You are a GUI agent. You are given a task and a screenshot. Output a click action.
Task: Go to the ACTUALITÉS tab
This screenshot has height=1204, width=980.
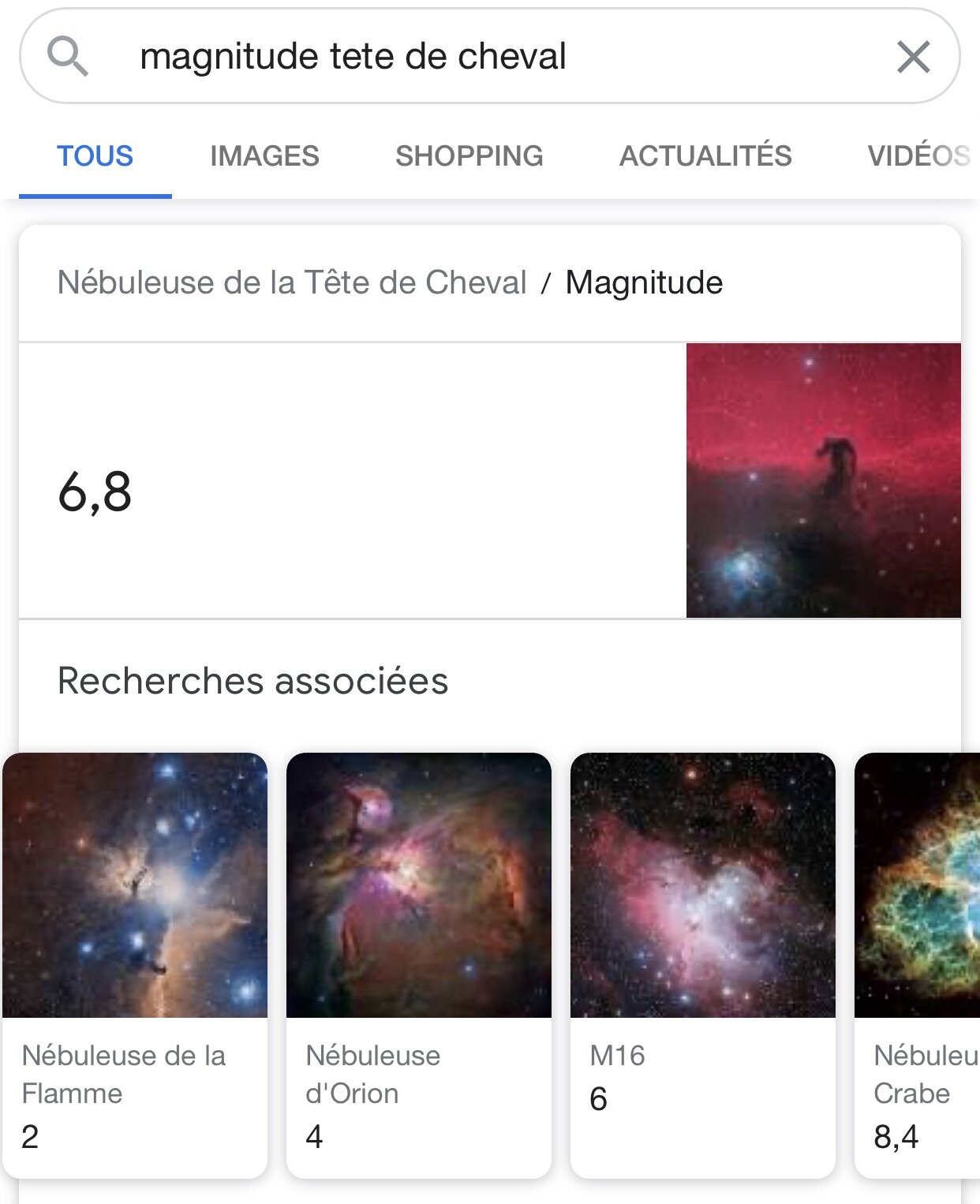point(705,156)
